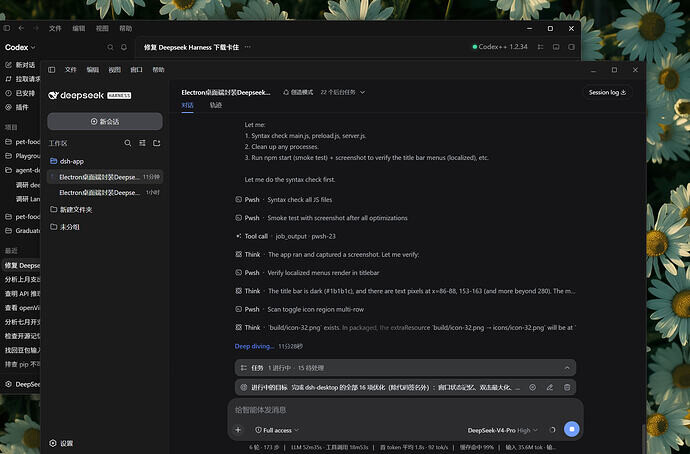The image size is (690, 454).
Task: Open 视图 menu in Codex window
Action: (x=102, y=28)
